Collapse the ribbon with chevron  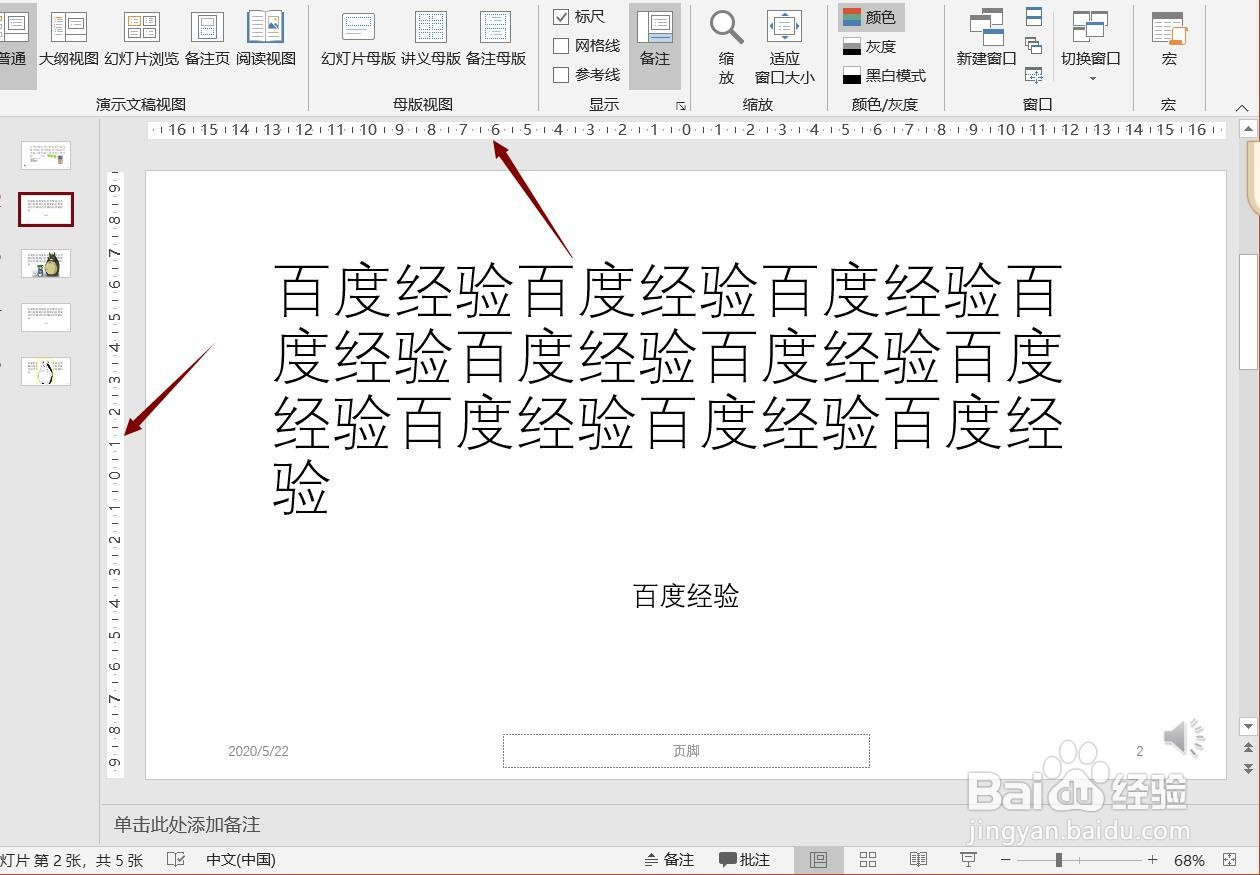(x=1241, y=106)
